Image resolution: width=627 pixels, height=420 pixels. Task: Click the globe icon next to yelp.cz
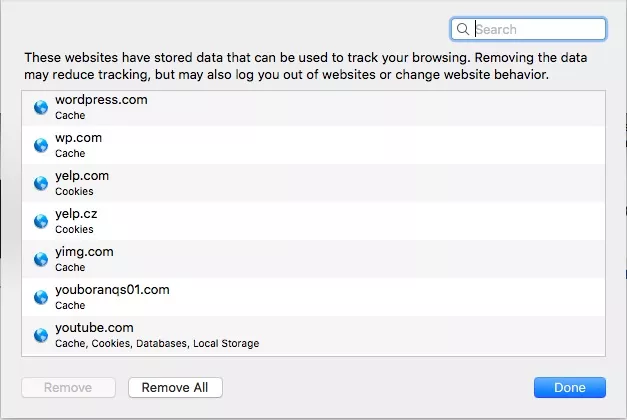[x=41, y=222]
